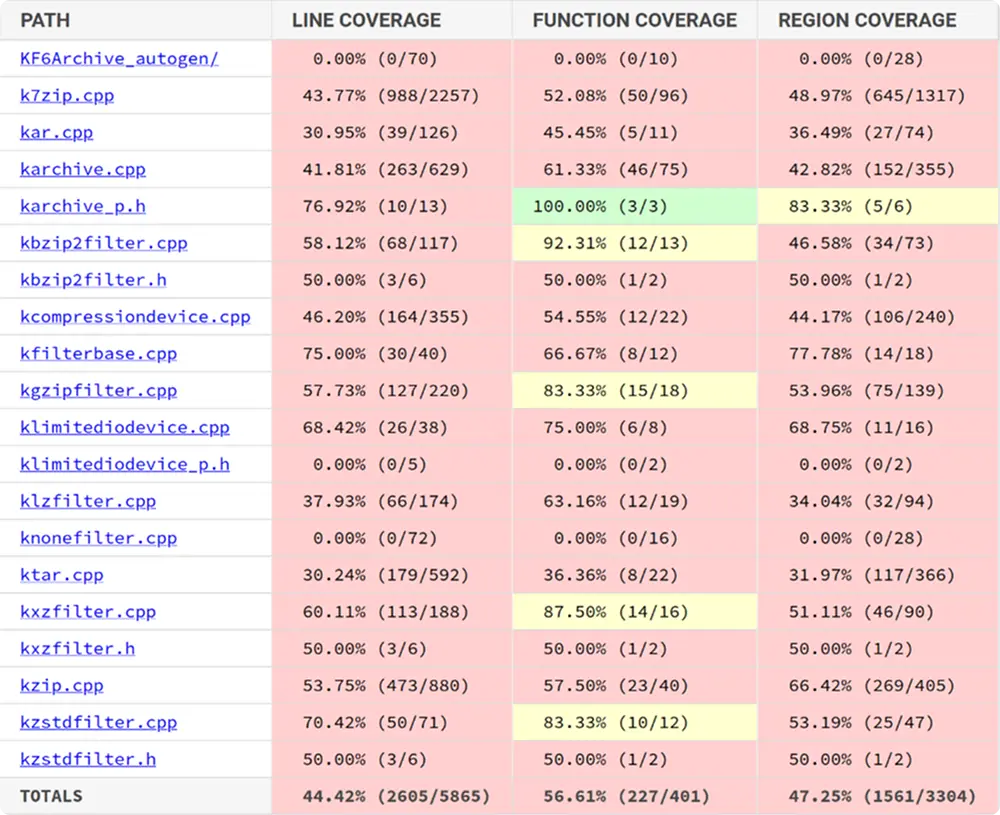This screenshot has width=1000, height=815.
Task: Open the ktar.cpp file link
Action: pos(62,575)
